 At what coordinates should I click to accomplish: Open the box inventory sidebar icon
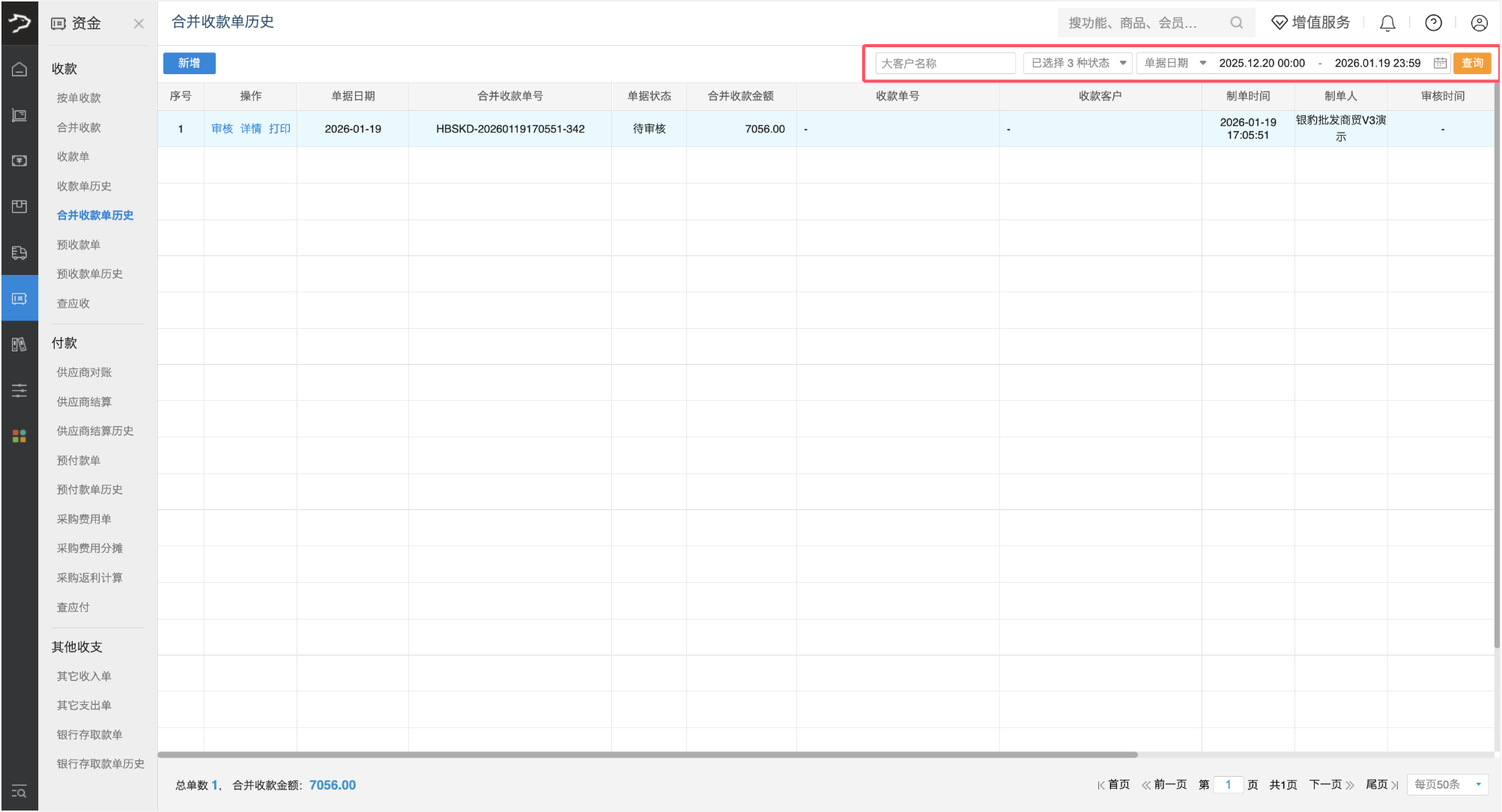point(19,207)
